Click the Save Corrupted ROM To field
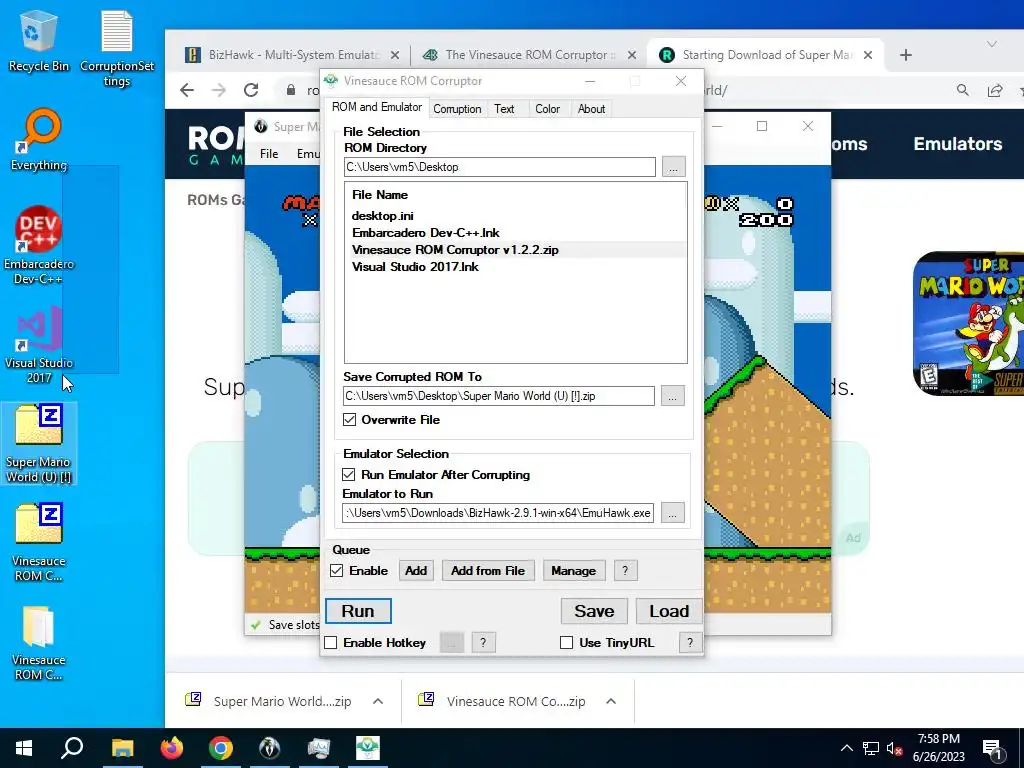1024x768 pixels. 499,396
